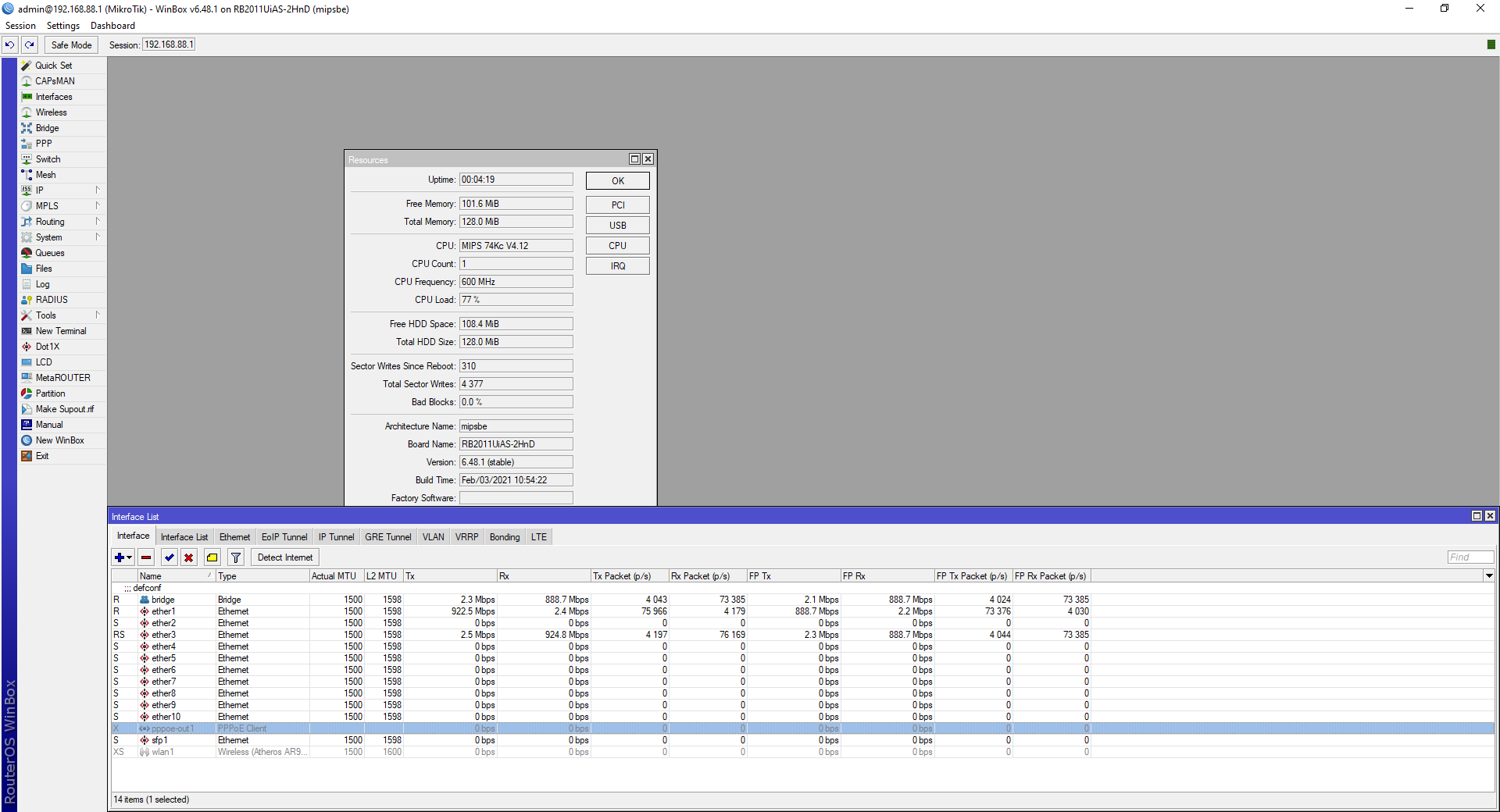
Task: Open Files in the sidebar
Action: coord(62,269)
